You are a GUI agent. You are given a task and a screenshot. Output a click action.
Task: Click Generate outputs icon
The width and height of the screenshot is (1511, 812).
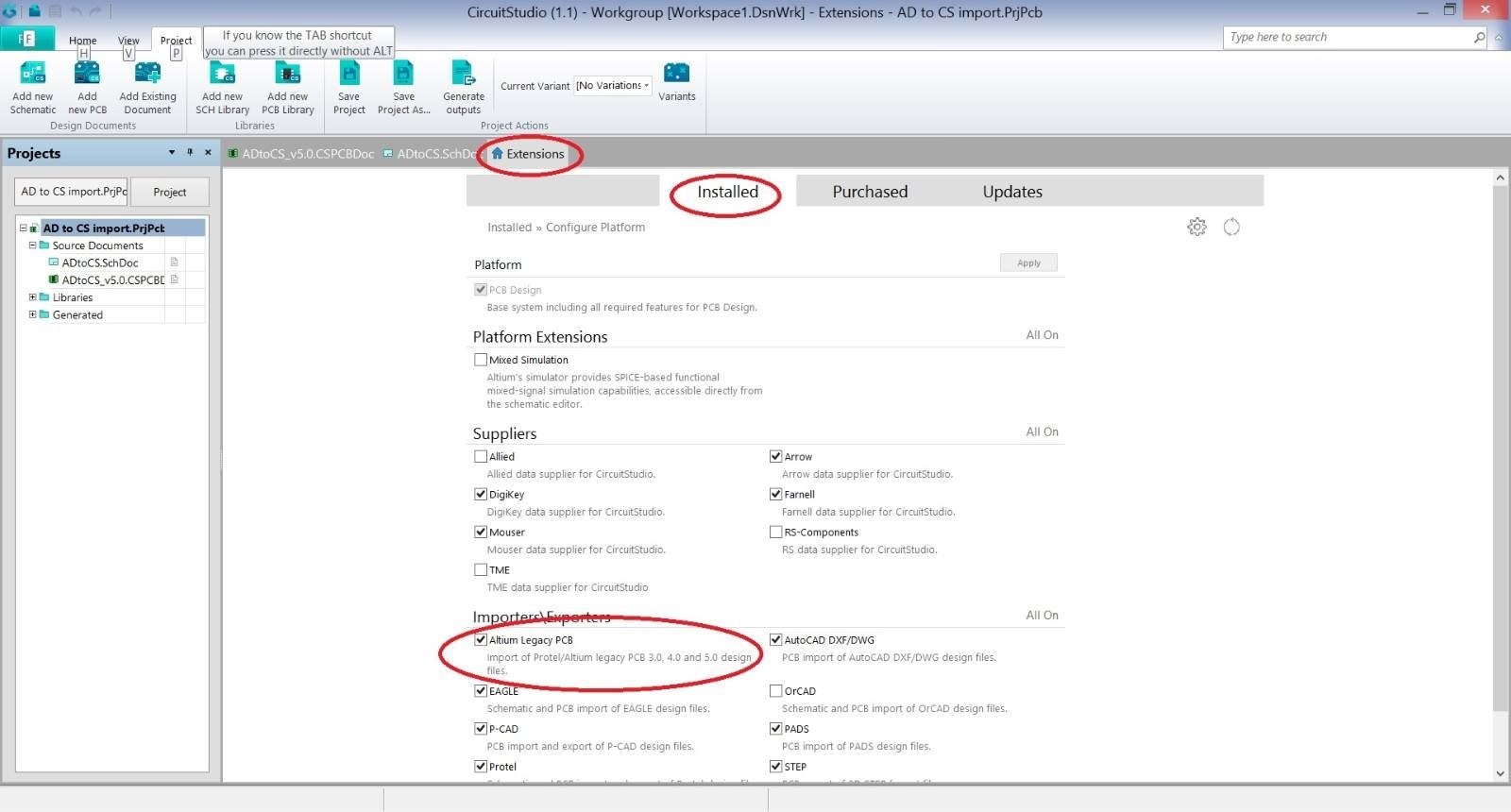coord(464,73)
